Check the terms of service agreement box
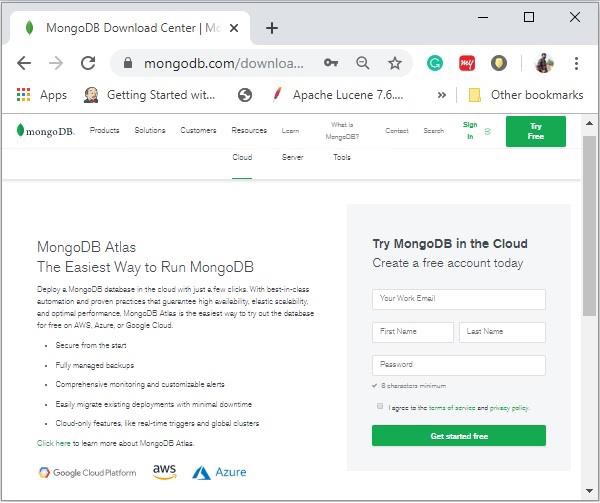 tap(380, 406)
